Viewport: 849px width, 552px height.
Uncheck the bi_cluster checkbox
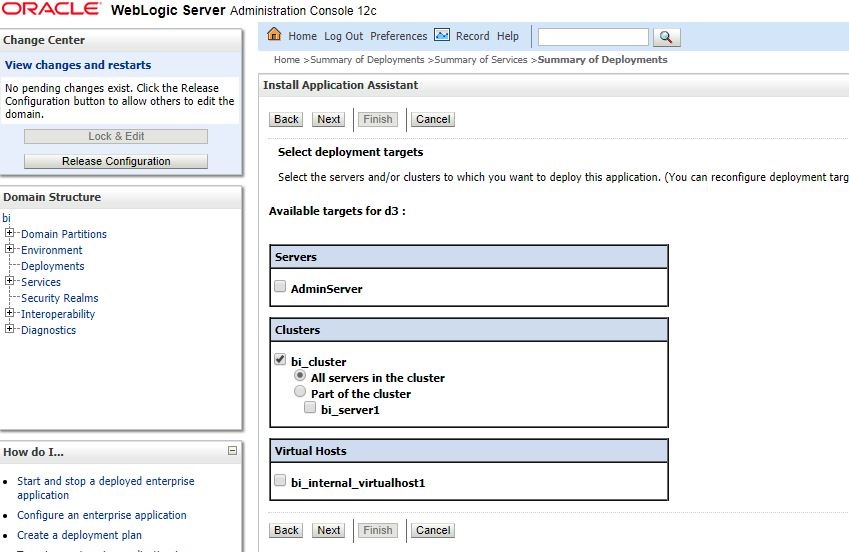click(x=280, y=359)
